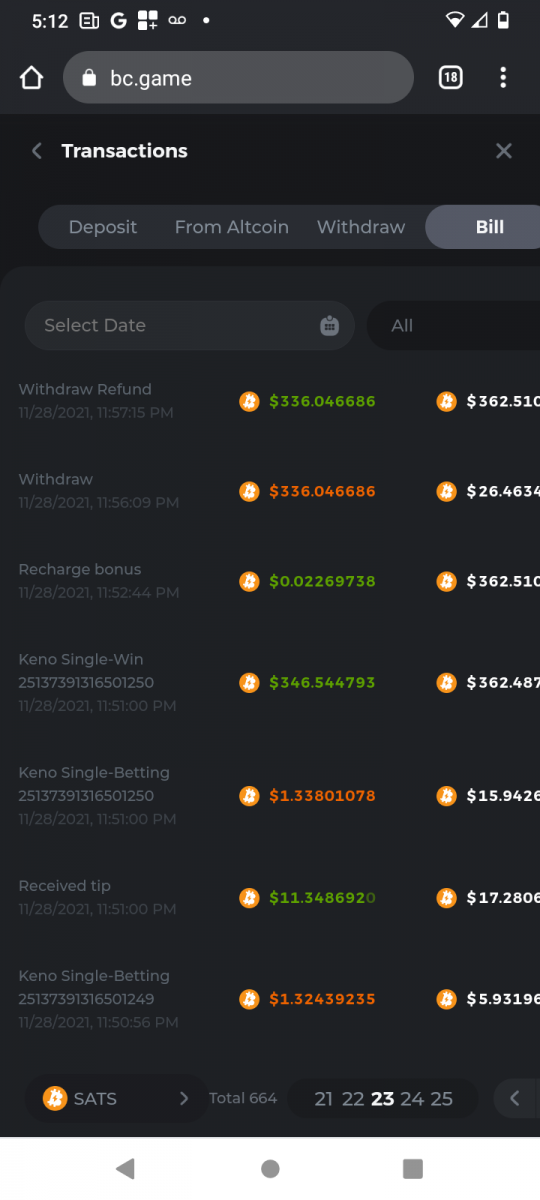Switch to the Deposit tab
Screen dimensions: 540x1200
[x=103, y=227]
